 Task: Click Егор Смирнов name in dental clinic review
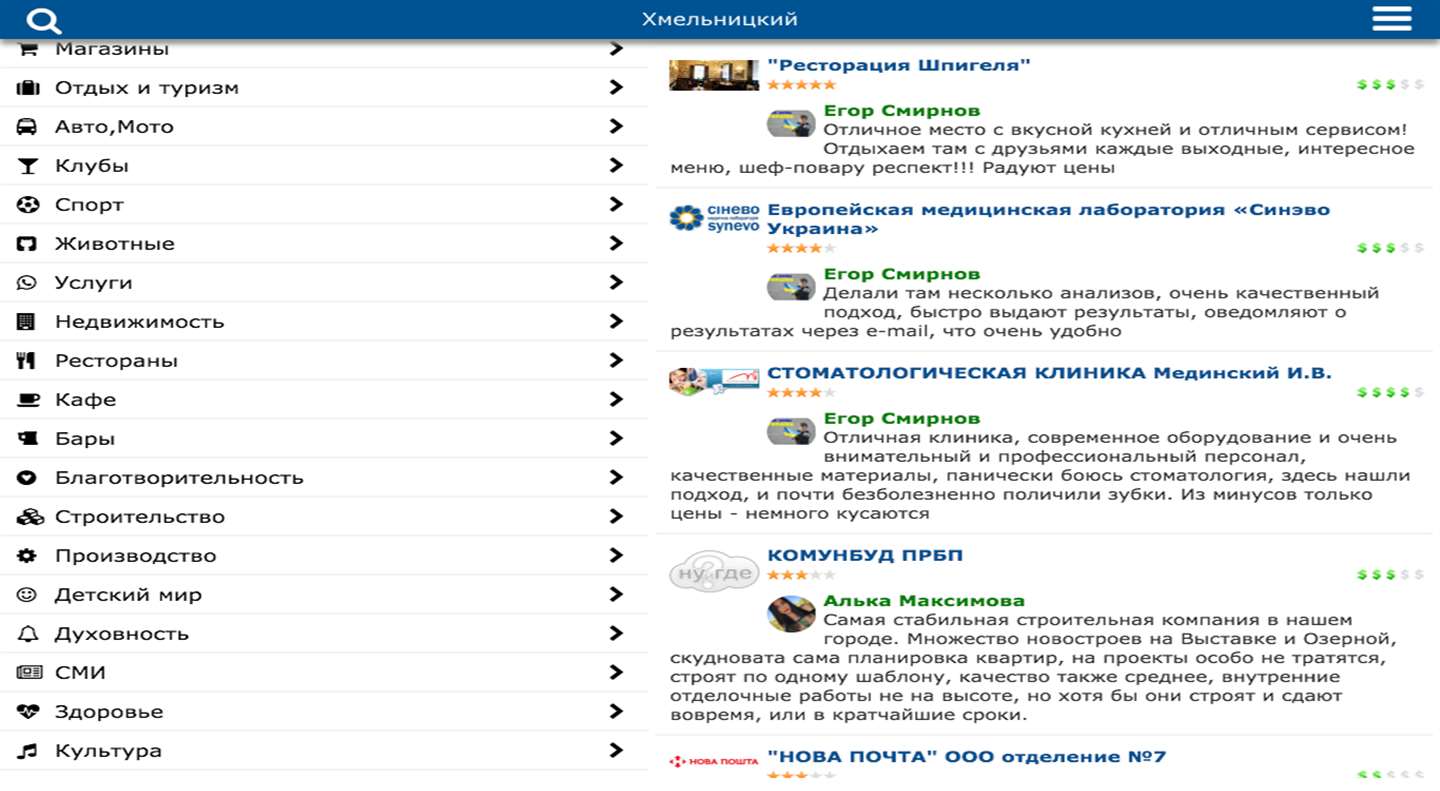(x=901, y=418)
